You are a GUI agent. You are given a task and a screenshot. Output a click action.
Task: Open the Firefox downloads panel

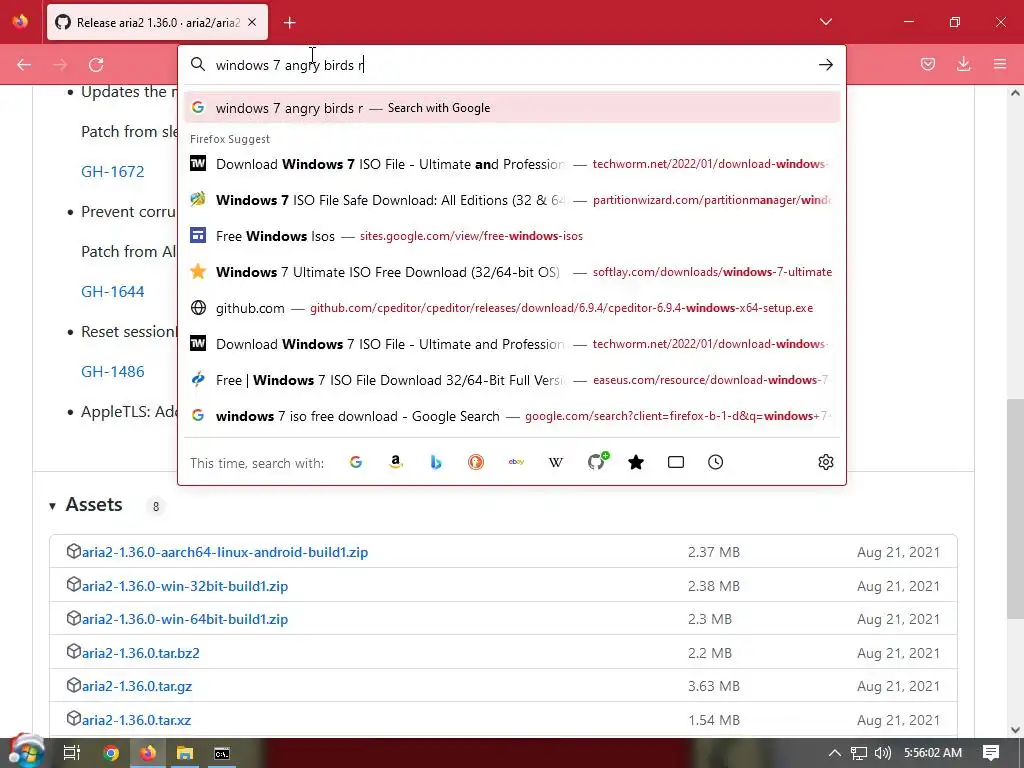(963, 64)
